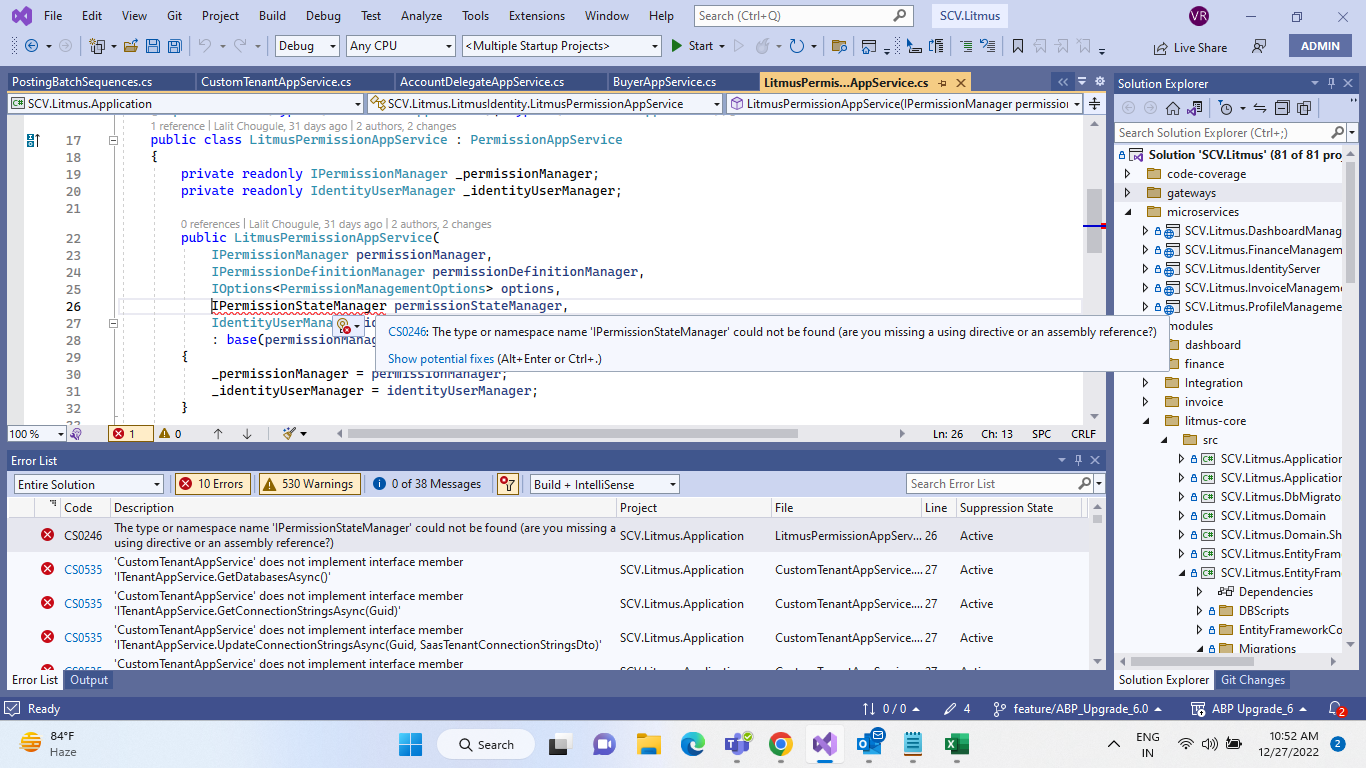Expand the code-coverage folder node
This screenshot has width=1366, height=768.
(x=1127, y=174)
